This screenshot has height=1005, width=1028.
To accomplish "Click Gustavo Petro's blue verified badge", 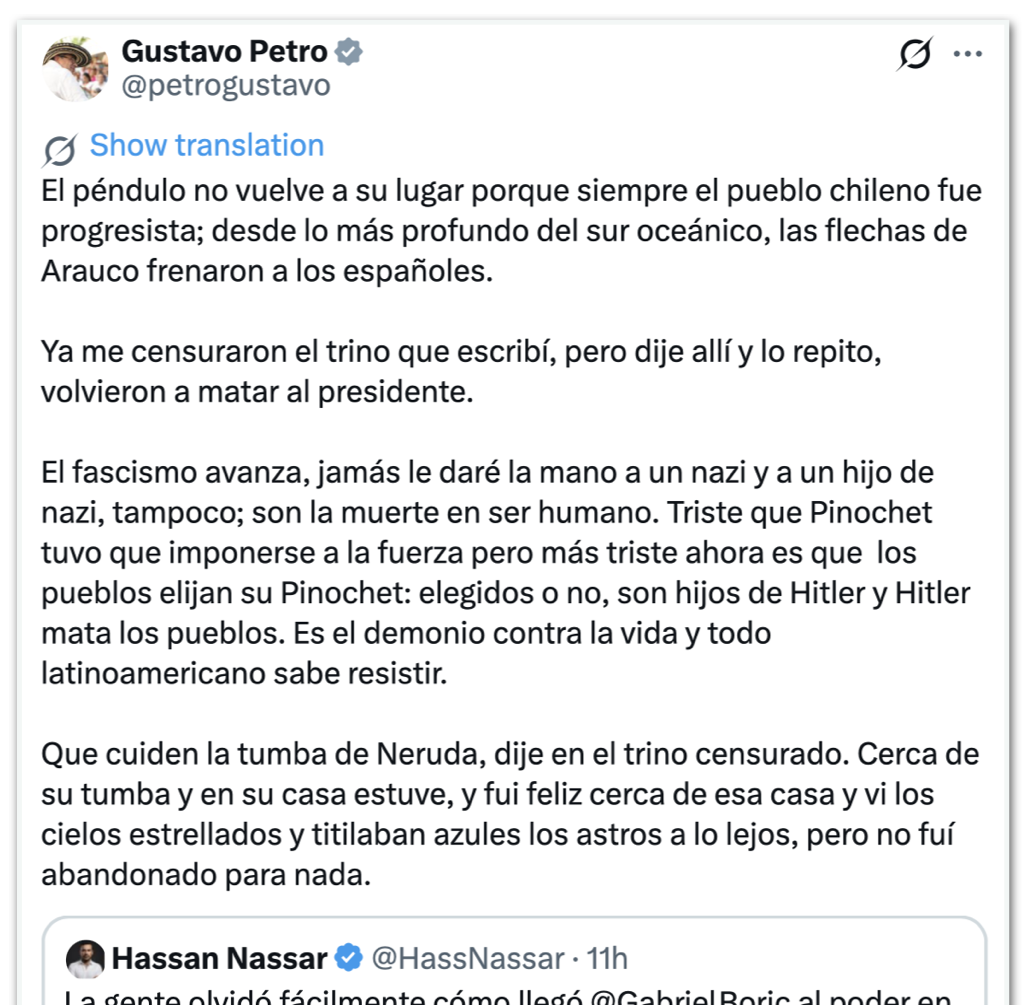I will 347,51.
